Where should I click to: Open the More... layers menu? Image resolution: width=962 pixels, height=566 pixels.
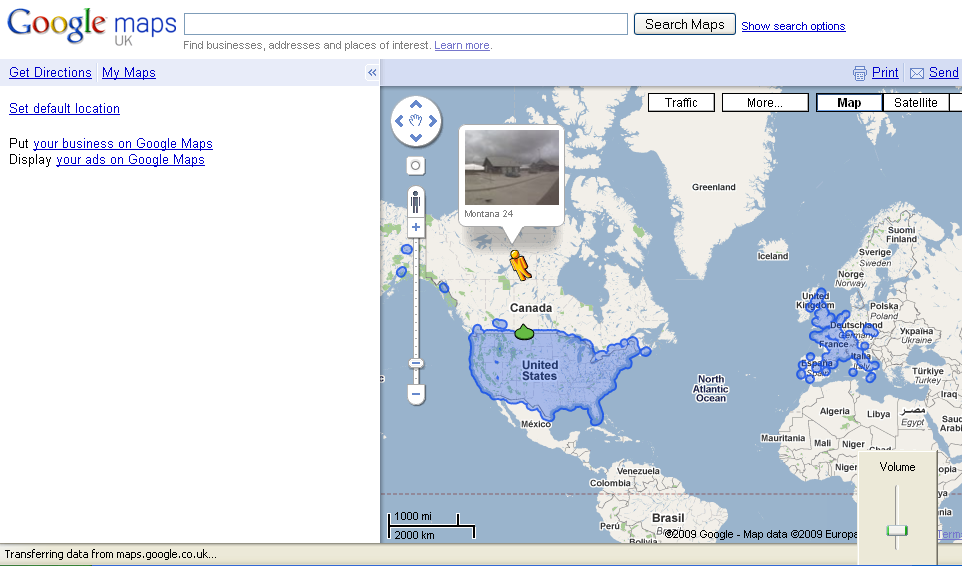[x=765, y=102]
